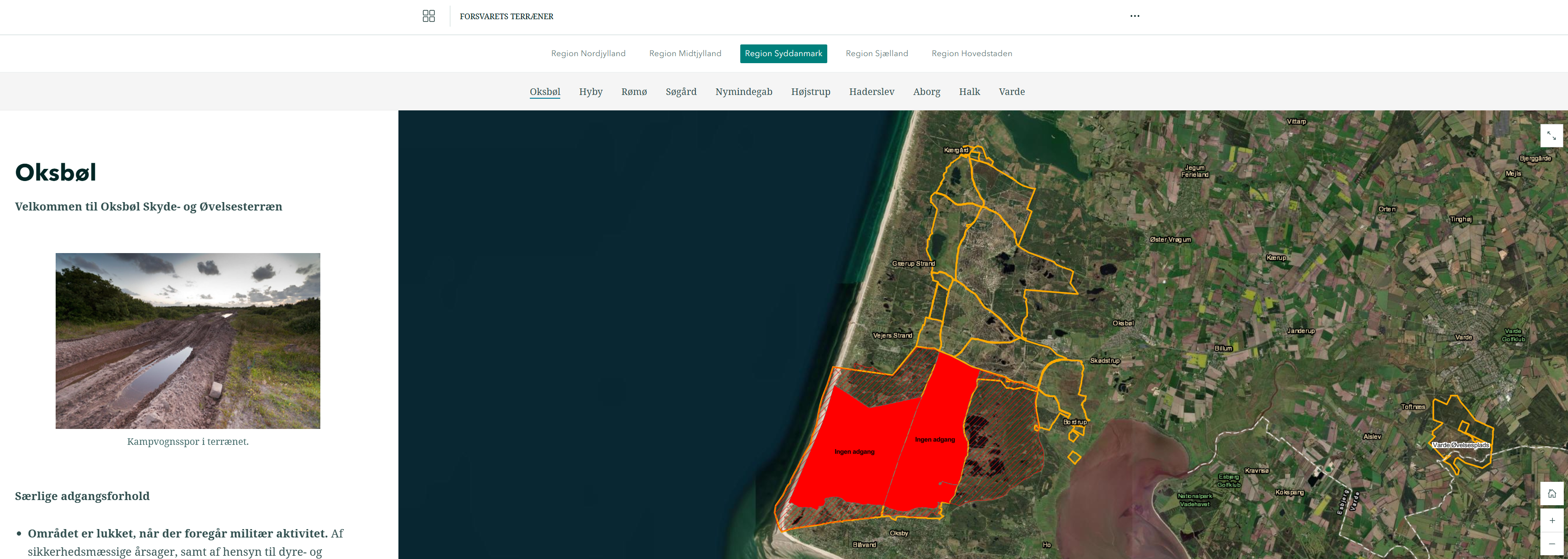Click the tank tracks terrain photo
This screenshot has height=559, width=1568.
tap(188, 341)
